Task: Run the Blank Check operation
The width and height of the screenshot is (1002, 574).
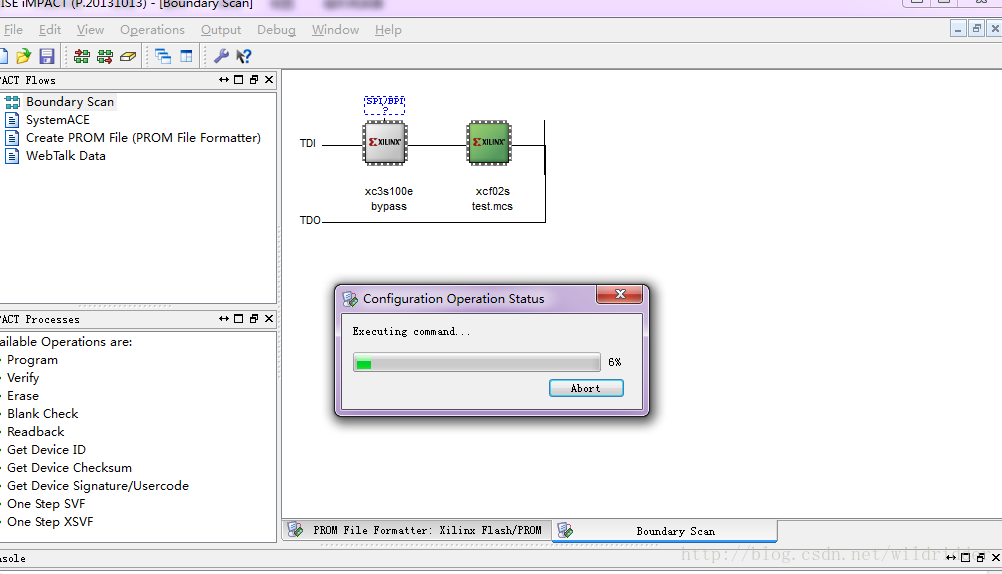Action: 43,414
